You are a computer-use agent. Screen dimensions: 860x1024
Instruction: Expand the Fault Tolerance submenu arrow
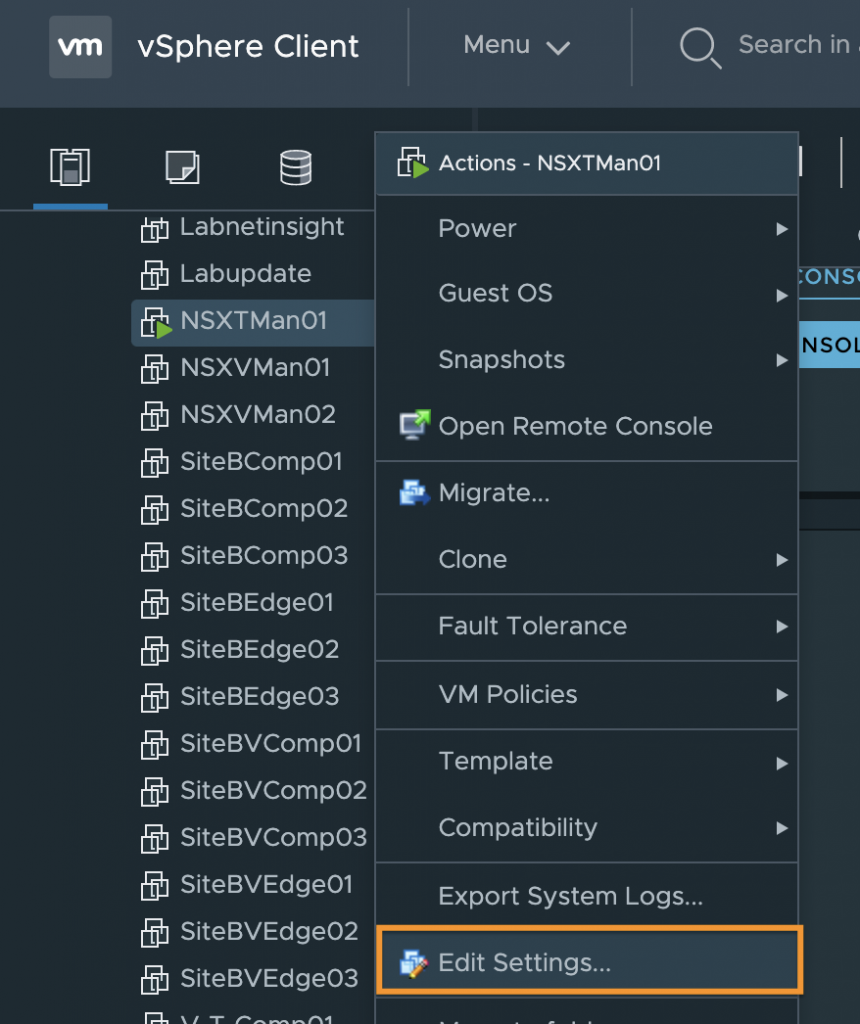[x=782, y=627]
